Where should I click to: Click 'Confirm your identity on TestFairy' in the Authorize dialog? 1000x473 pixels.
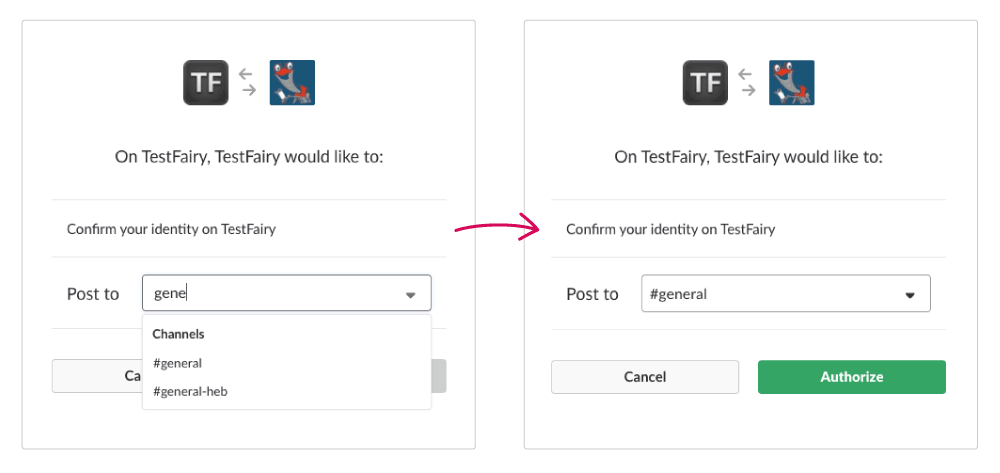click(x=670, y=229)
